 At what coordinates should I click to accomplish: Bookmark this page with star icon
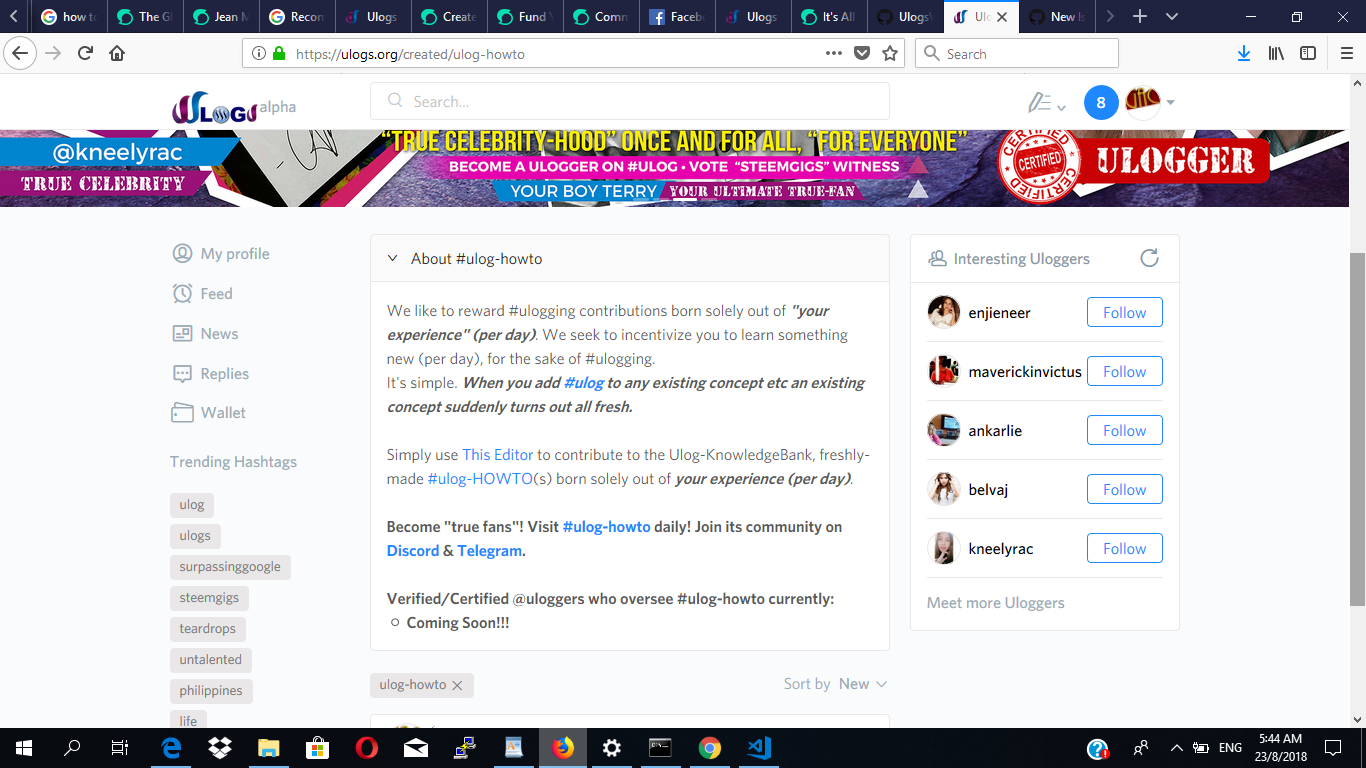890,54
